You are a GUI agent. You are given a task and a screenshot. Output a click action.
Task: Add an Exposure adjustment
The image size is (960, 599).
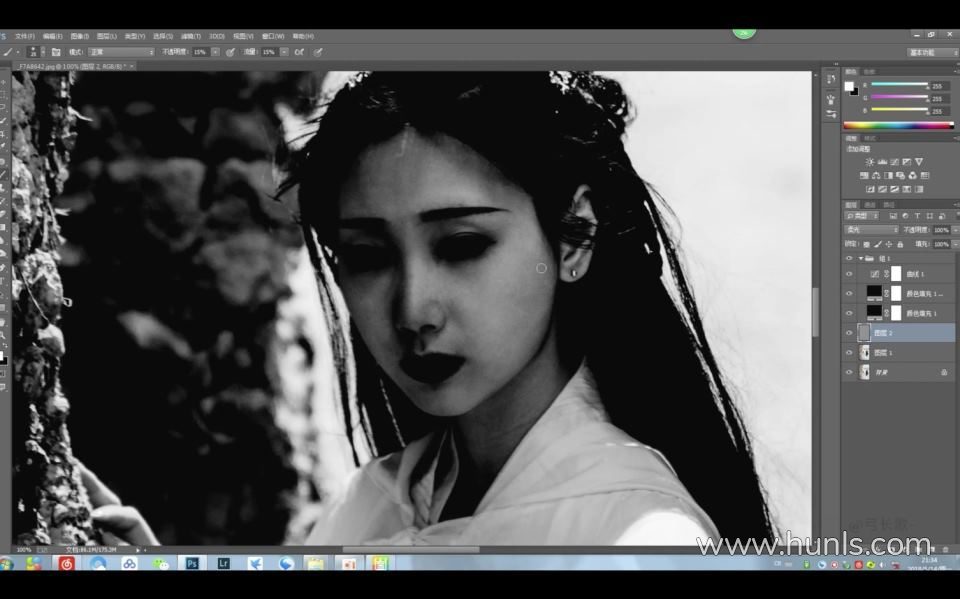[907, 162]
